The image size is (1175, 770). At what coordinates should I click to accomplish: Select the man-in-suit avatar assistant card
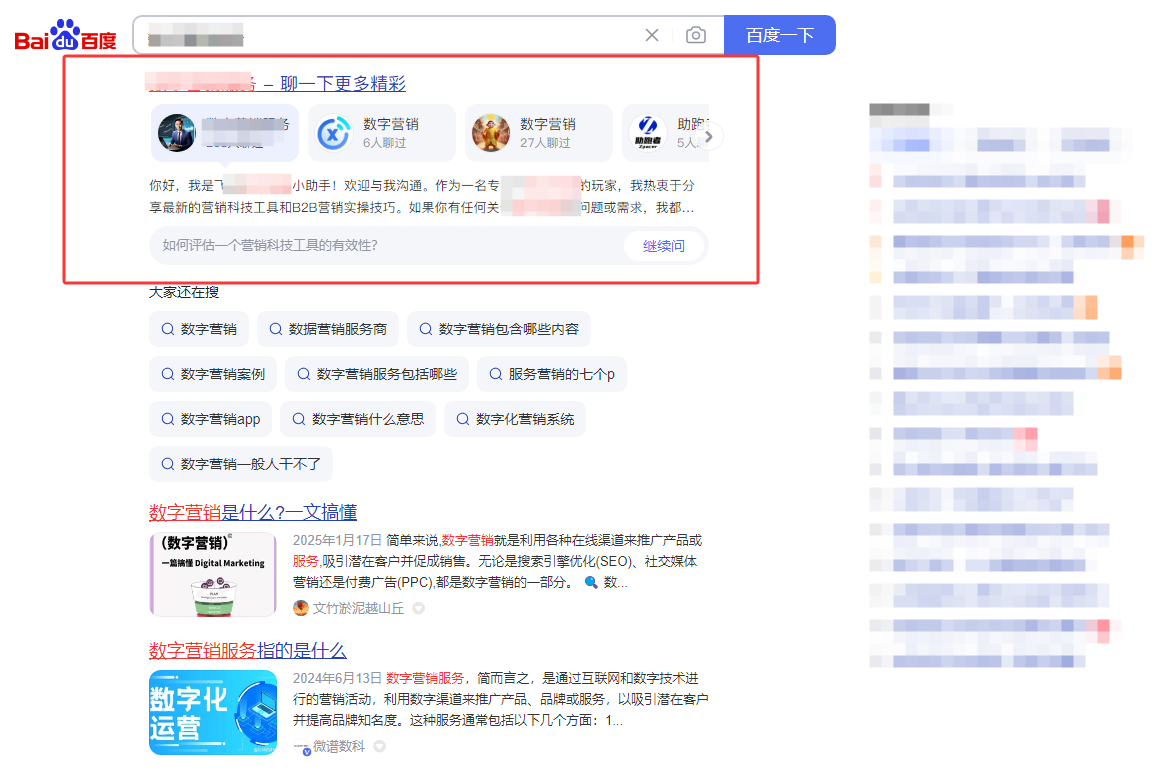coord(225,133)
